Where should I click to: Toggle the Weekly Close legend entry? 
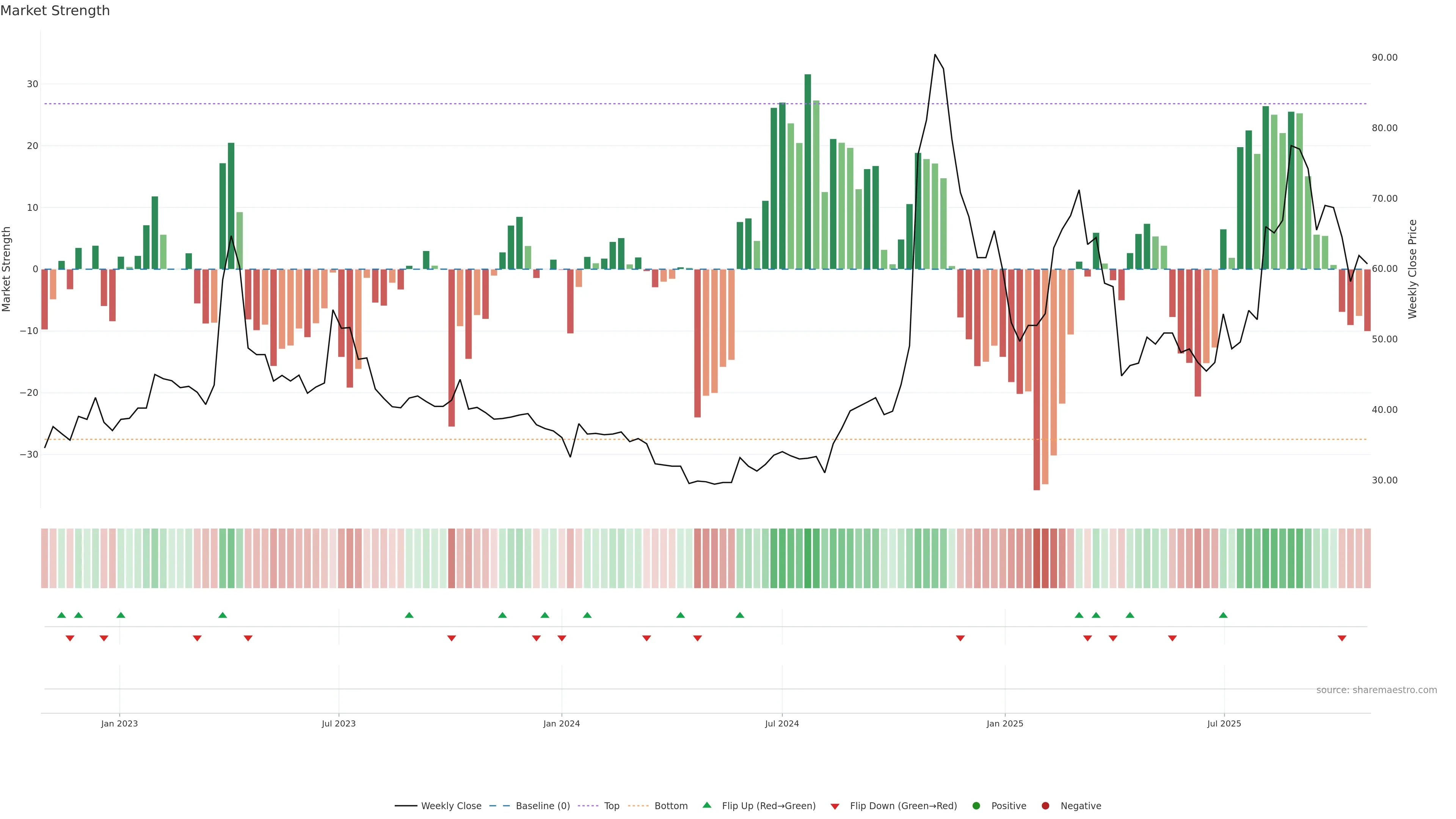tap(451, 805)
